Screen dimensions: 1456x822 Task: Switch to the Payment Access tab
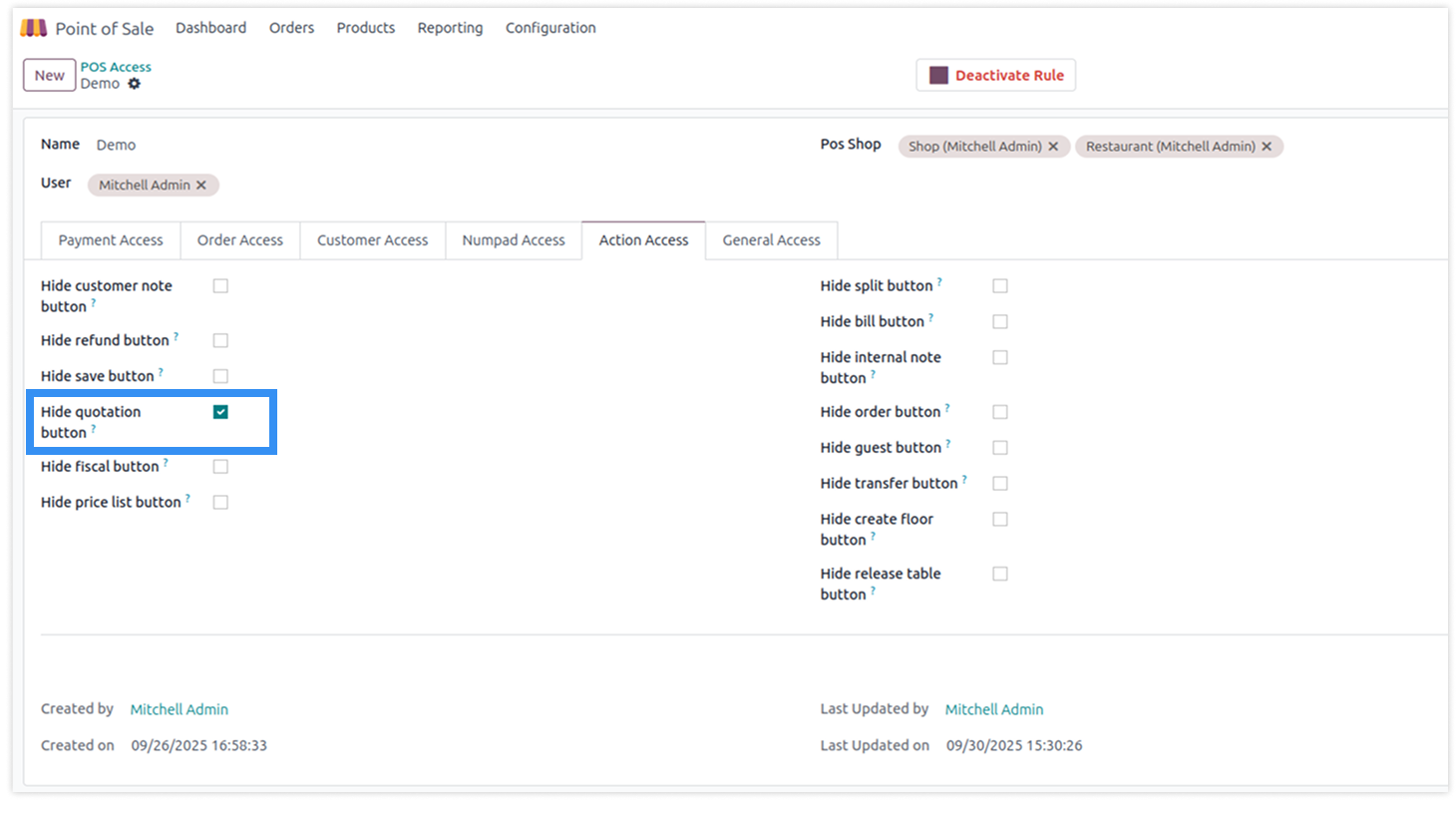click(x=111, y=240)
